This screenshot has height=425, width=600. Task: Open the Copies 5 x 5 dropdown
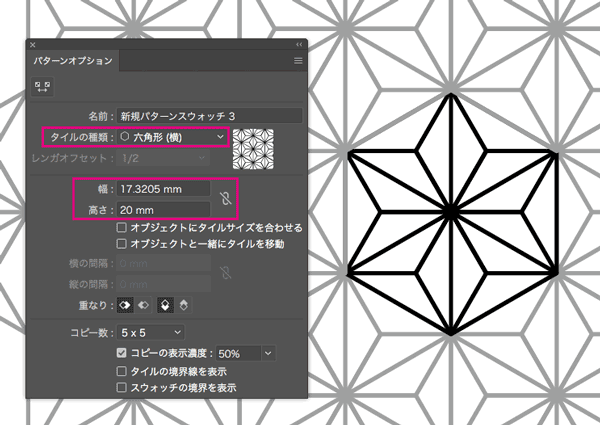point(151,332)
